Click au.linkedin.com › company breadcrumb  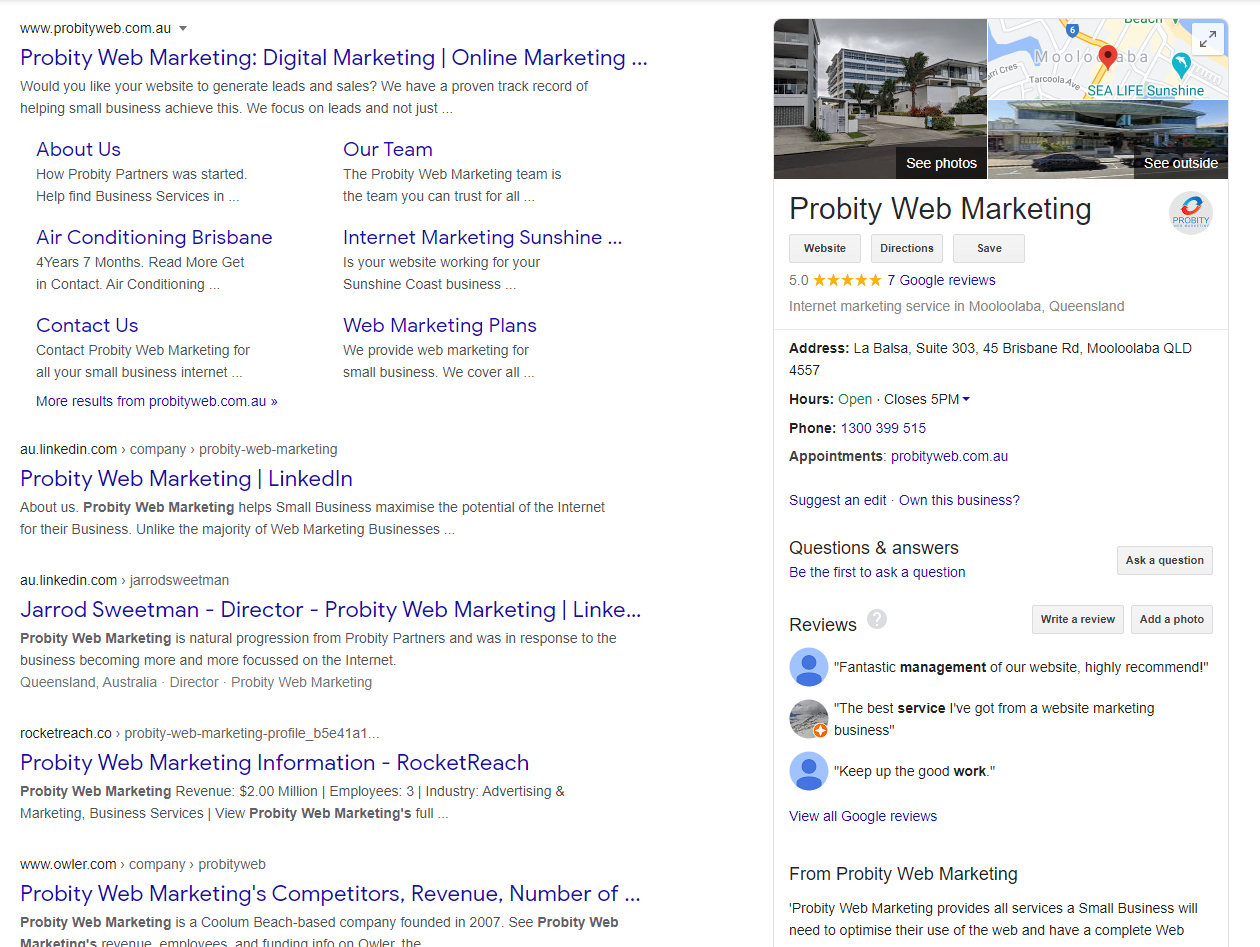pyautogui.click(x=179, y=449)
